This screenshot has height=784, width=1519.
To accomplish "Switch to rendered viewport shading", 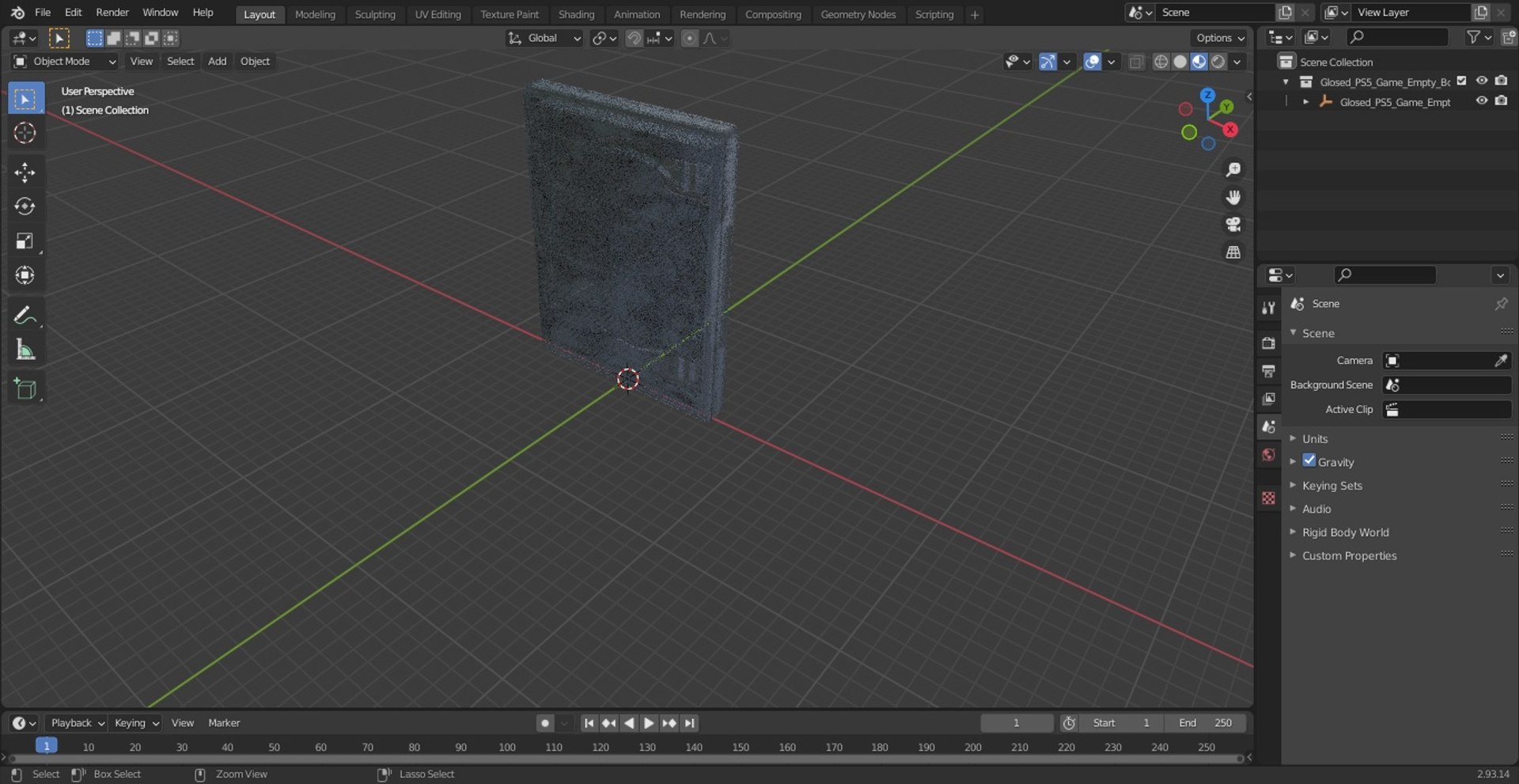I will pos(1218,62).
